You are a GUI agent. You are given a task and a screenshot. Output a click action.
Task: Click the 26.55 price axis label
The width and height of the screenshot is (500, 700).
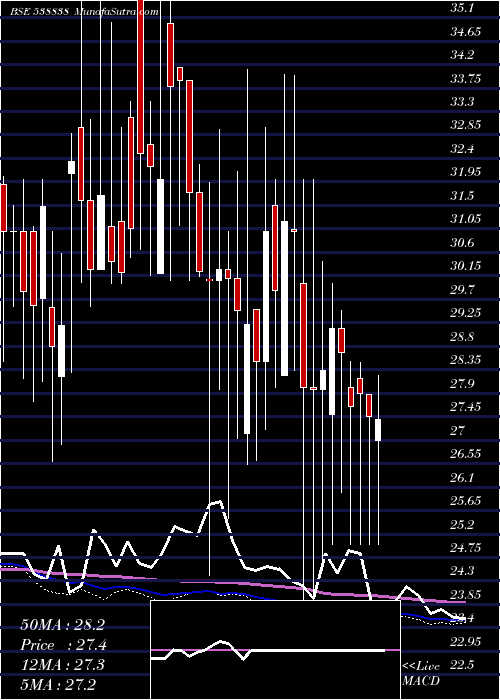(467, 454)
